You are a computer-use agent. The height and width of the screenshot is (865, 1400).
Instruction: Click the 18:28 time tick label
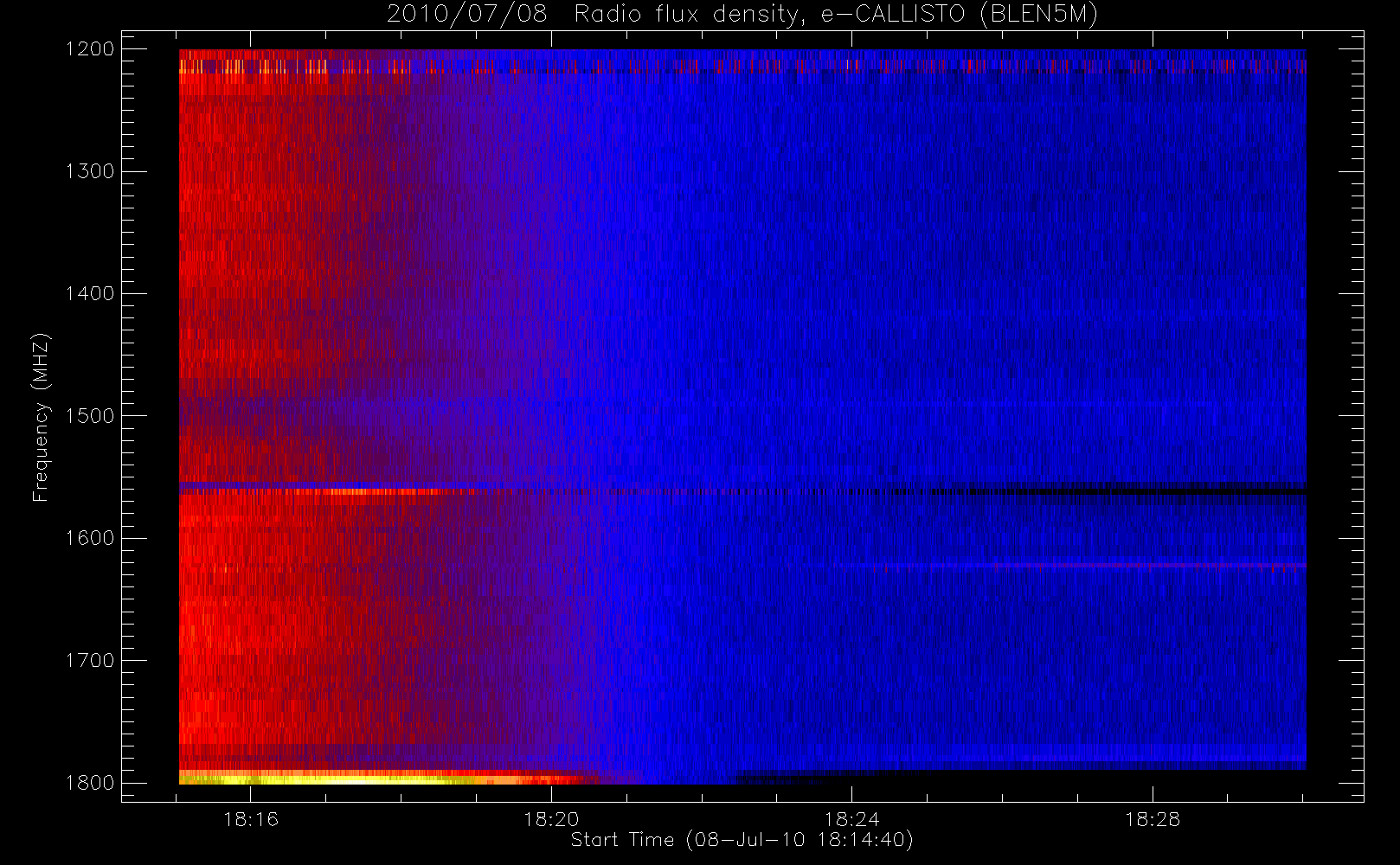click(1153, 819)
